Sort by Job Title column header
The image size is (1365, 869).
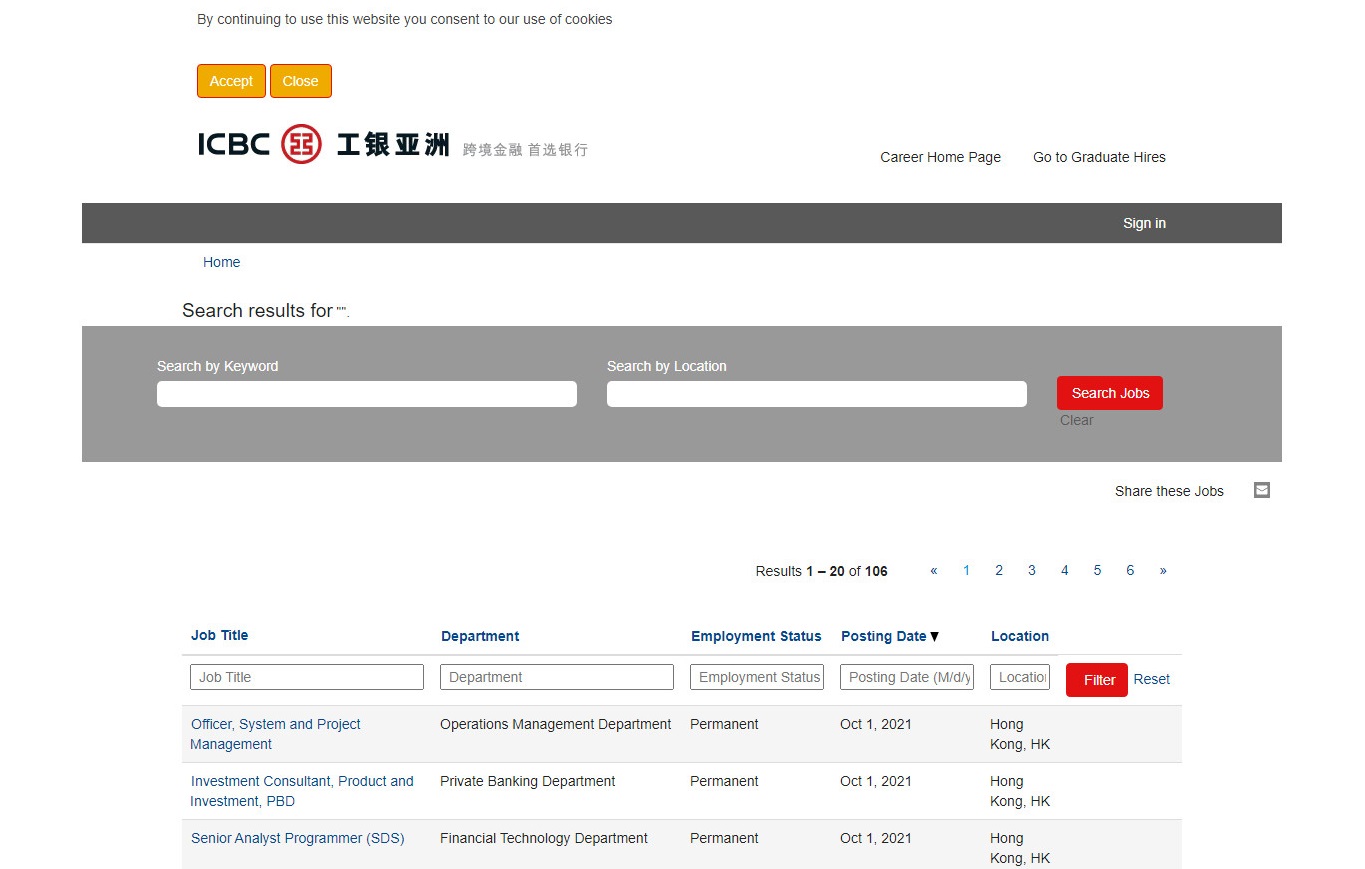[x=219, y=635]
